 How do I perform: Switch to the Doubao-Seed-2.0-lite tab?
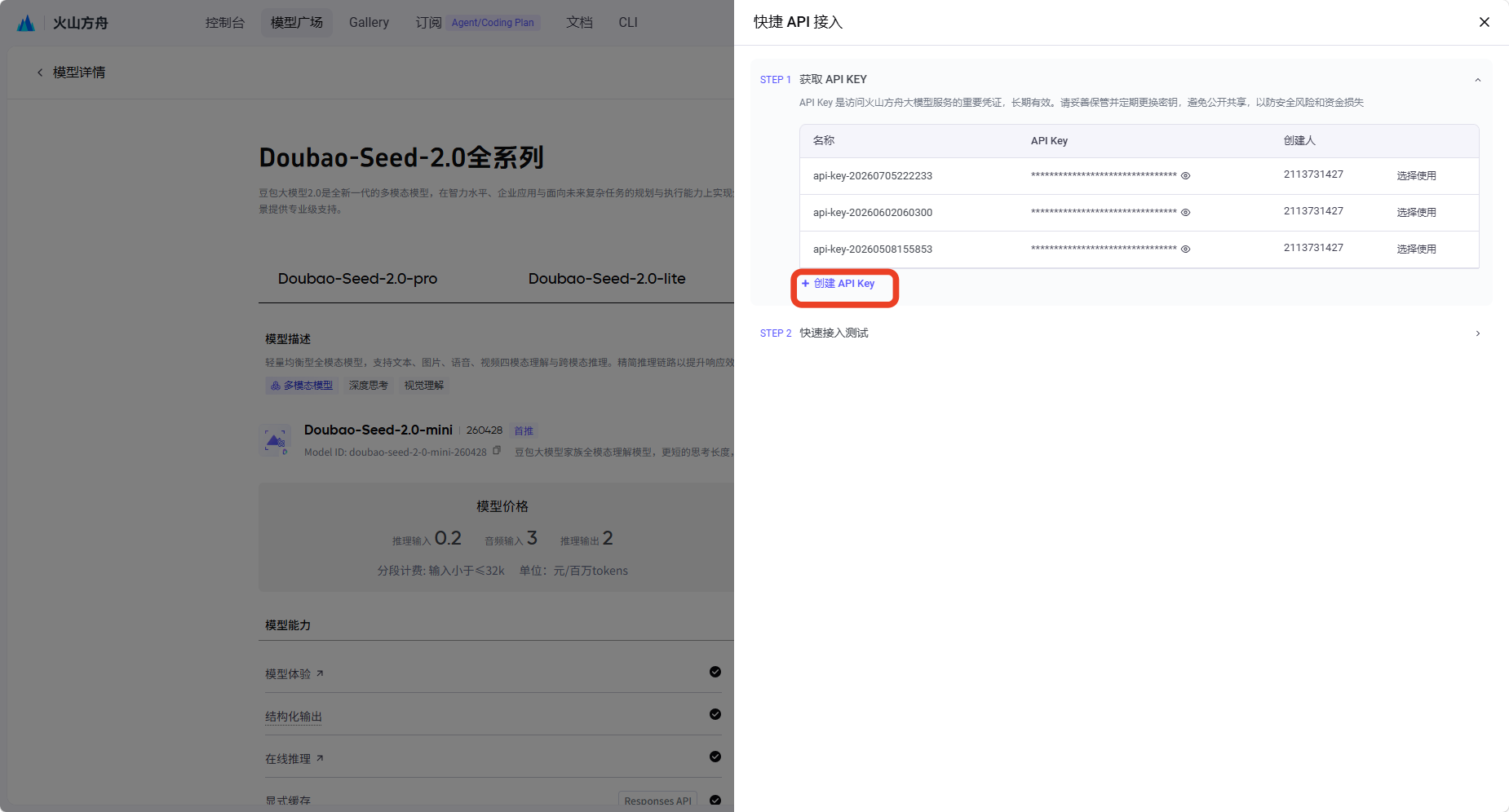607,279
